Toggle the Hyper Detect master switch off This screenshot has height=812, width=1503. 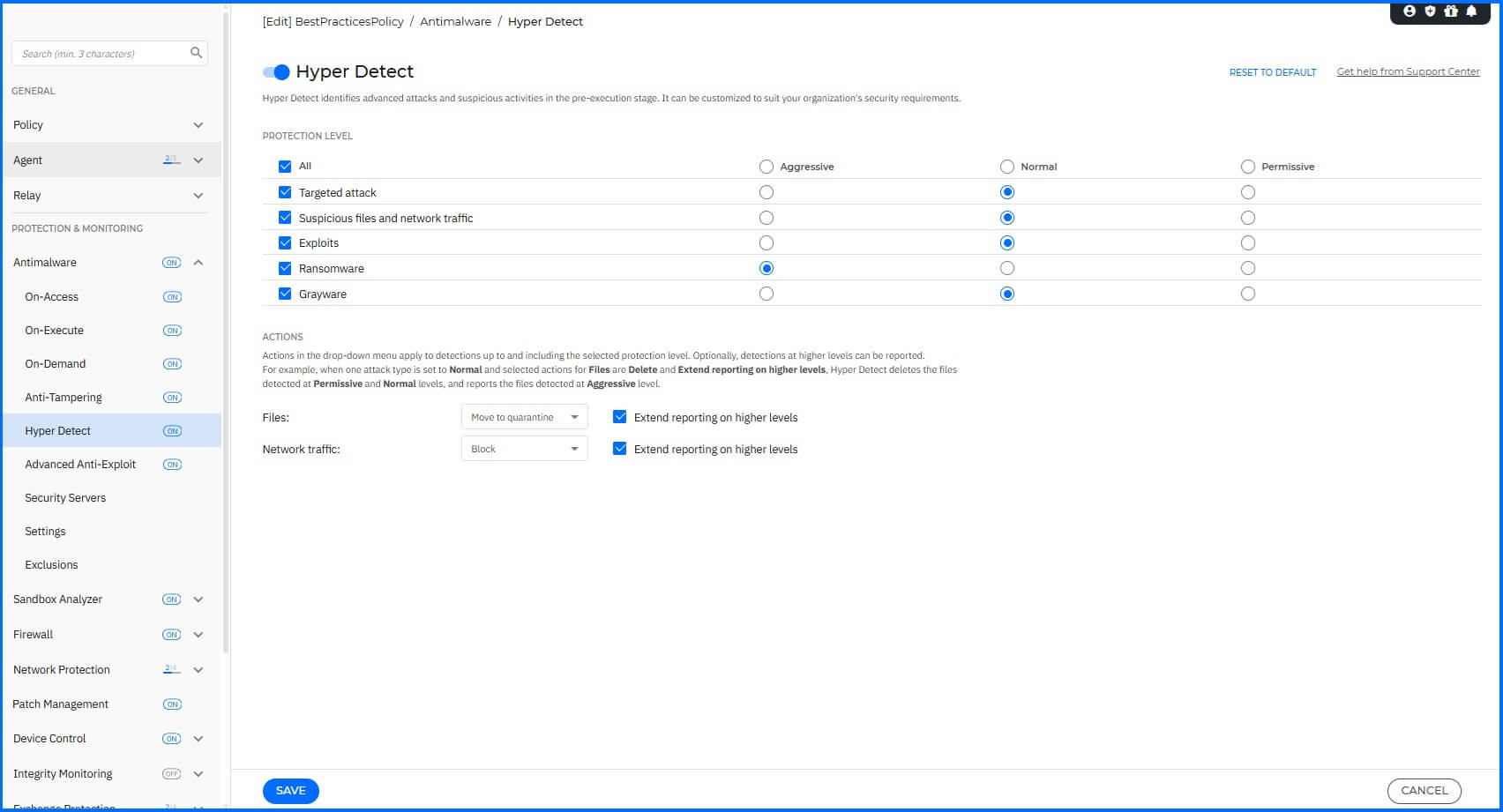coord(274,71)
